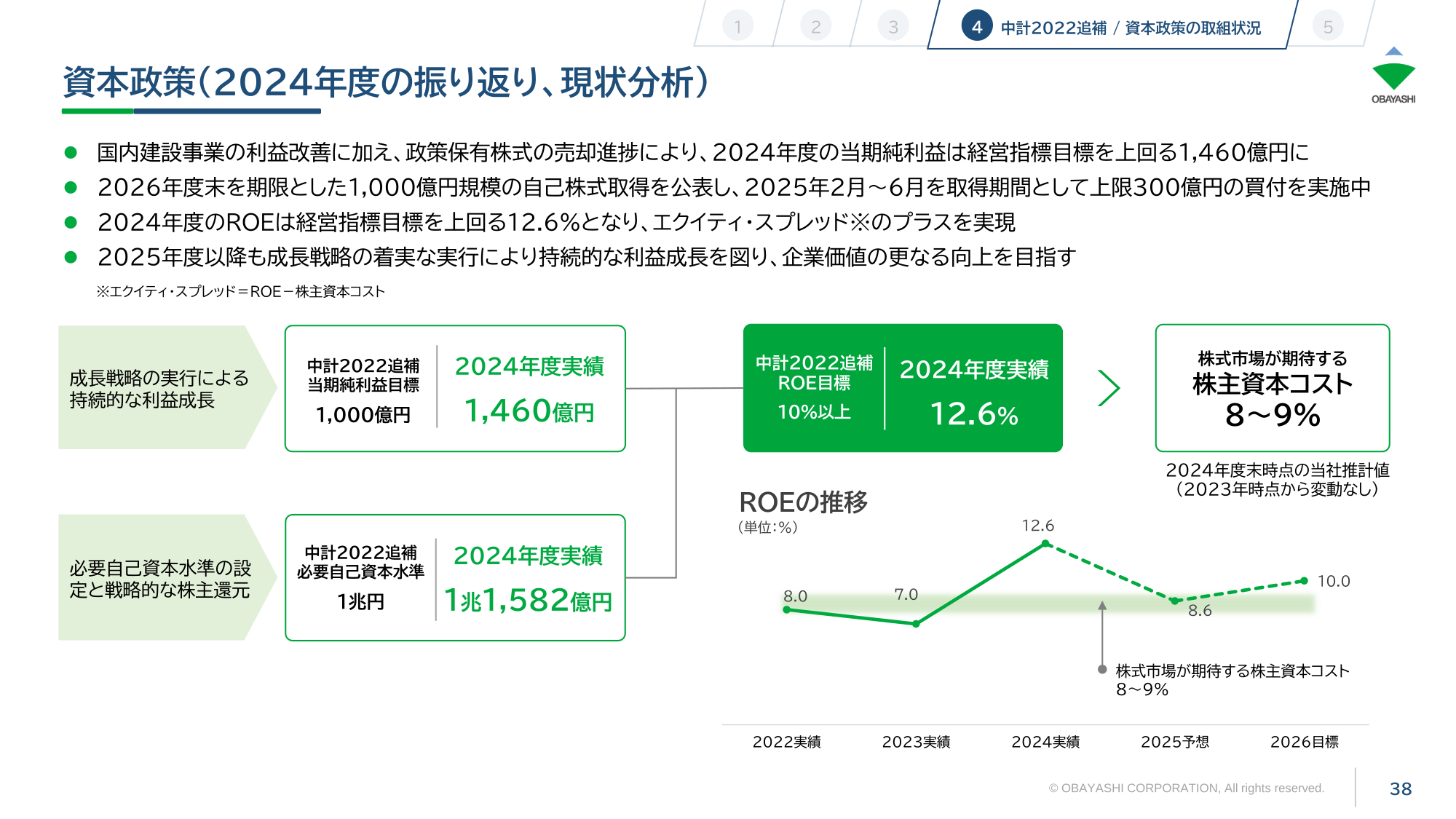Click the chart annotation 株式市場が期待する株主資本コスト 8~9%

tap(1233, 680)
